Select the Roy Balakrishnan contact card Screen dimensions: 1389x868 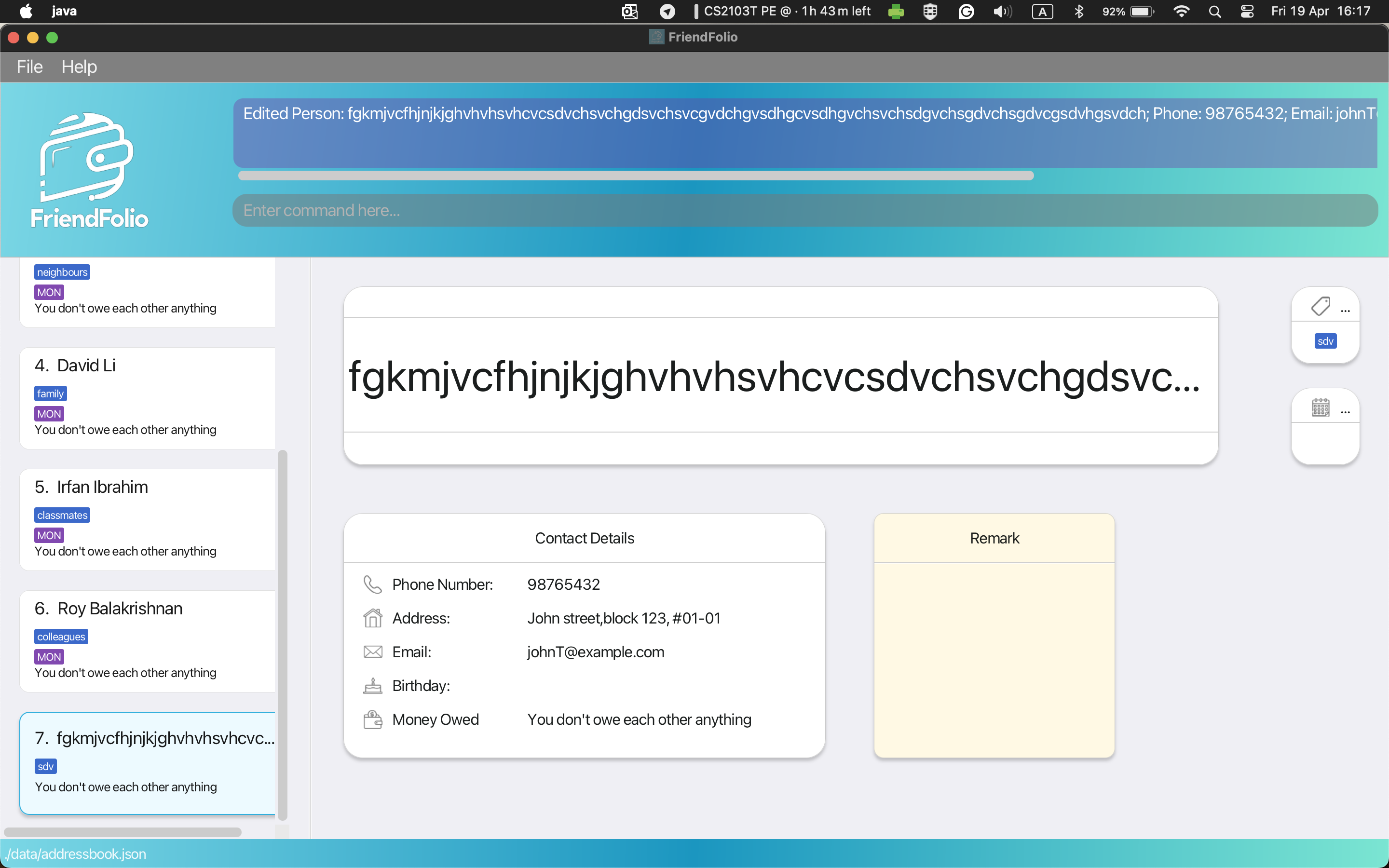147,641
